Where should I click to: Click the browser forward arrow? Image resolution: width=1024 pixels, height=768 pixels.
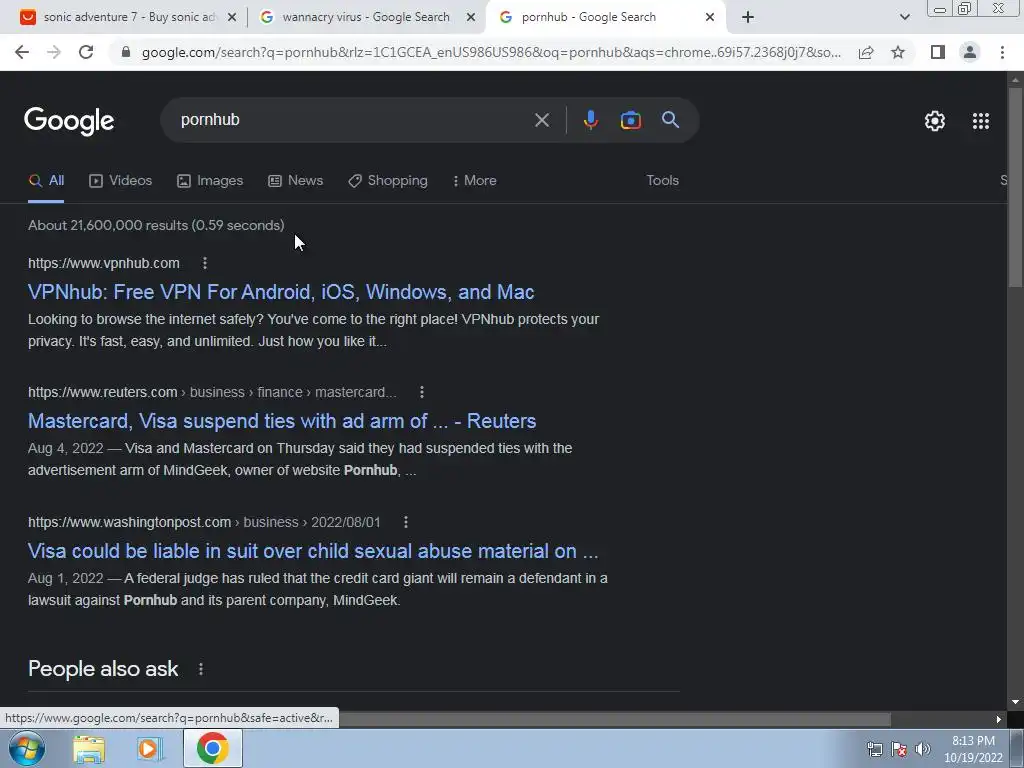coord(54,52)
